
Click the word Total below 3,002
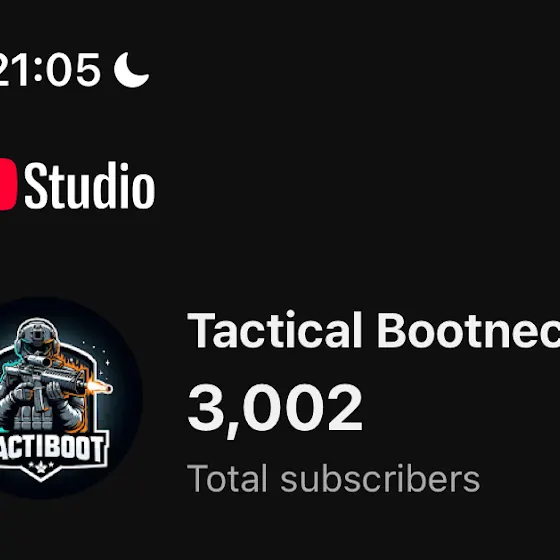227,478
